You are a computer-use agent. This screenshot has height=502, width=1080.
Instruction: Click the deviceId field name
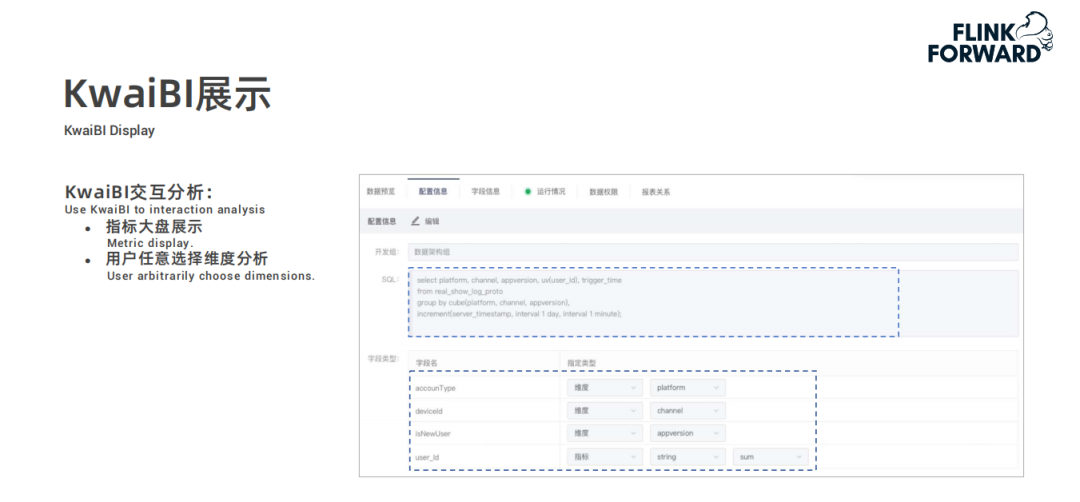coord(429,410)
